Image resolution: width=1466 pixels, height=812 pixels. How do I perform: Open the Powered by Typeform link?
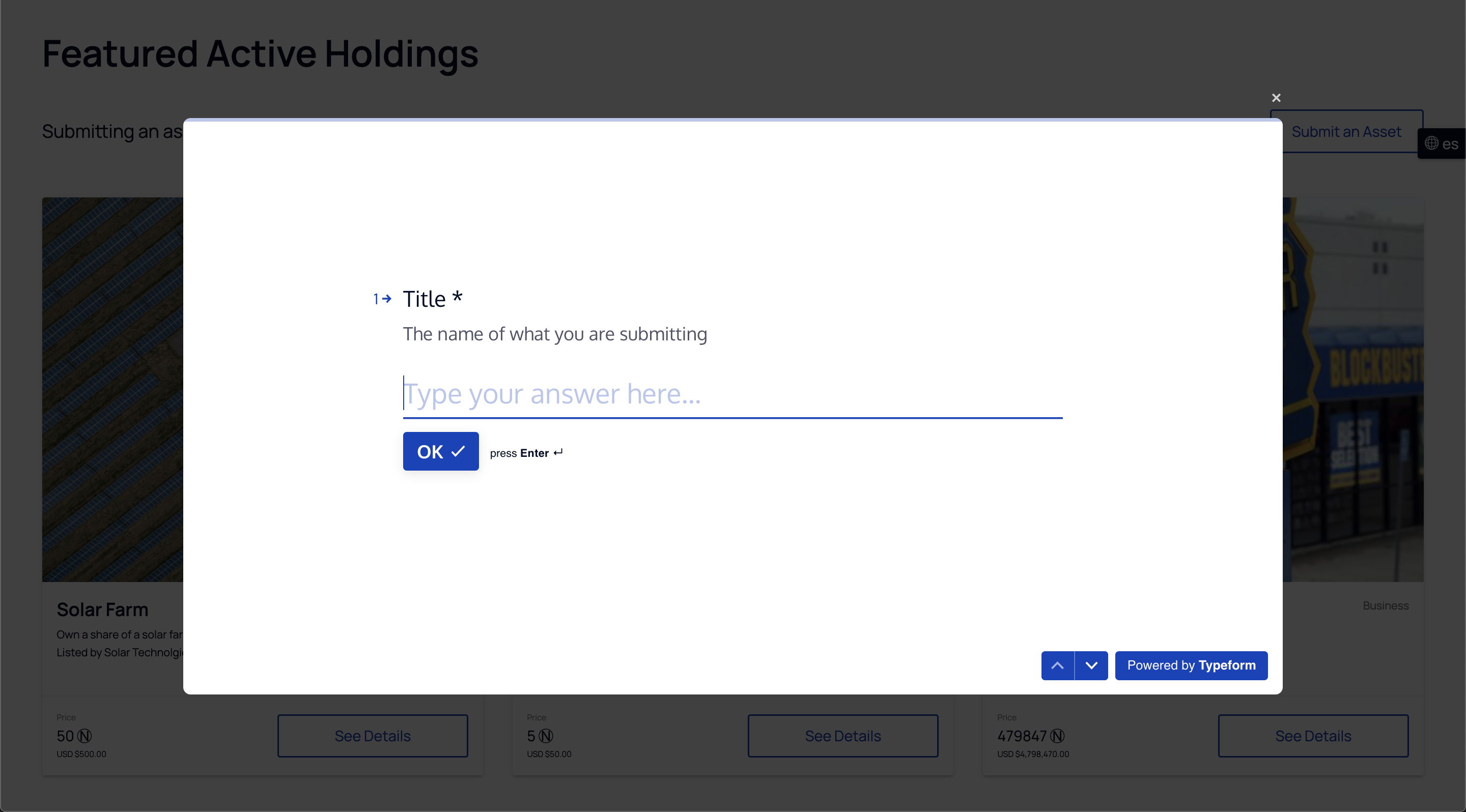[x=1191, y=665]
